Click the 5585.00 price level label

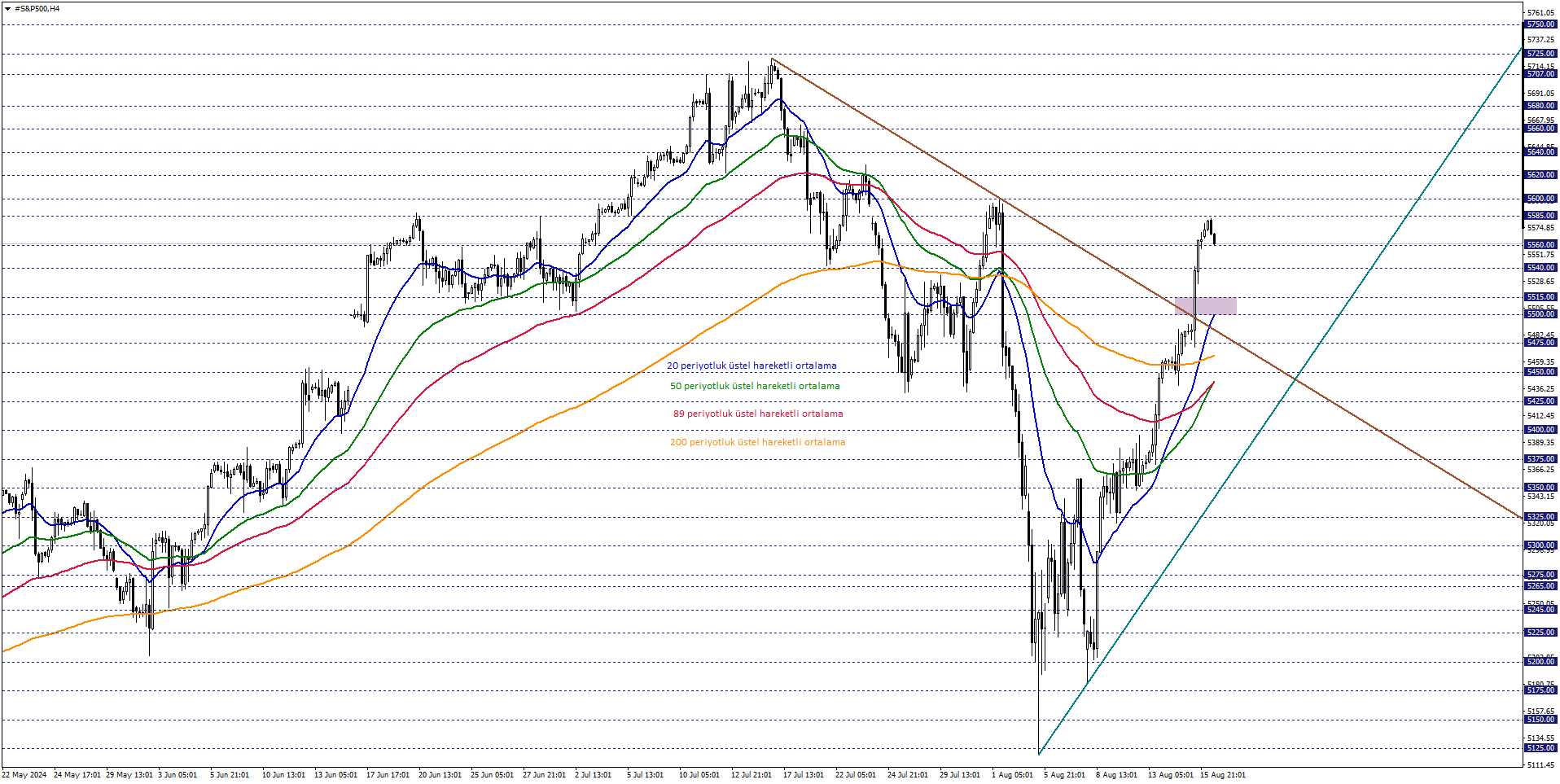1540,216
